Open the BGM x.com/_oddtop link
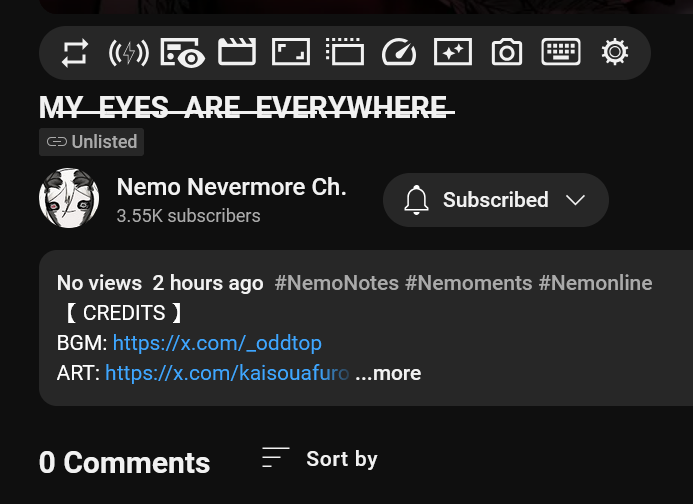 tap(217, 343)
